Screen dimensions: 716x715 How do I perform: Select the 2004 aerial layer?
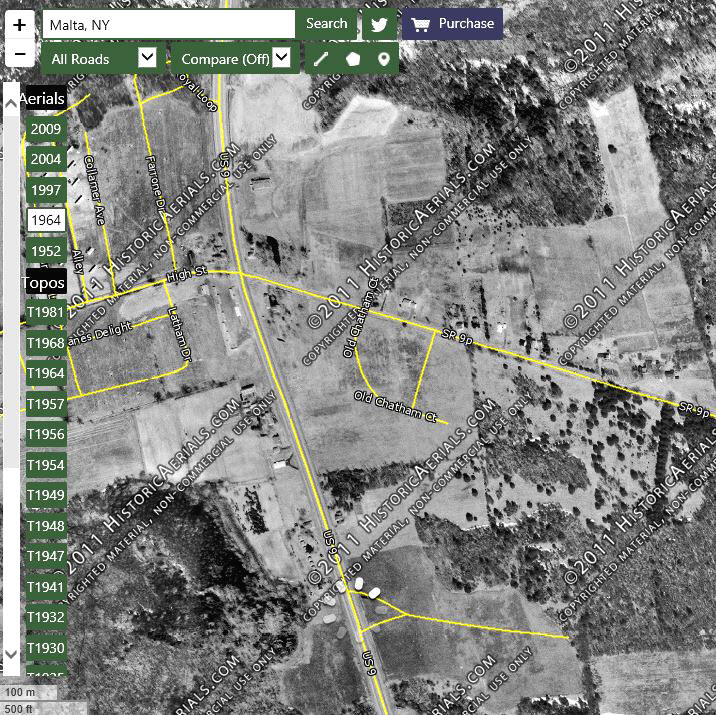click(46, 159)
